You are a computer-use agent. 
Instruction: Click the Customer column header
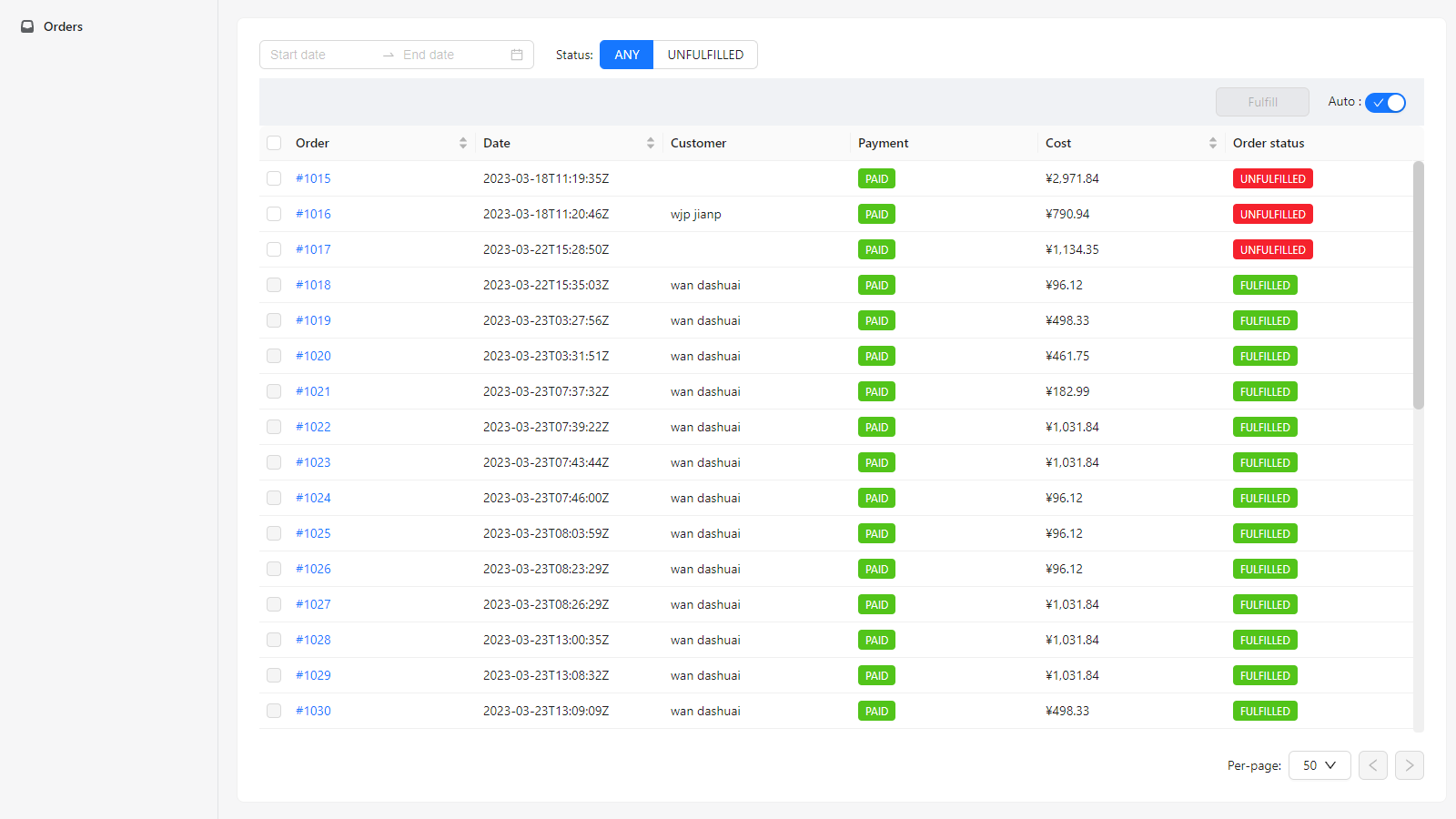(x=698, y=143)
